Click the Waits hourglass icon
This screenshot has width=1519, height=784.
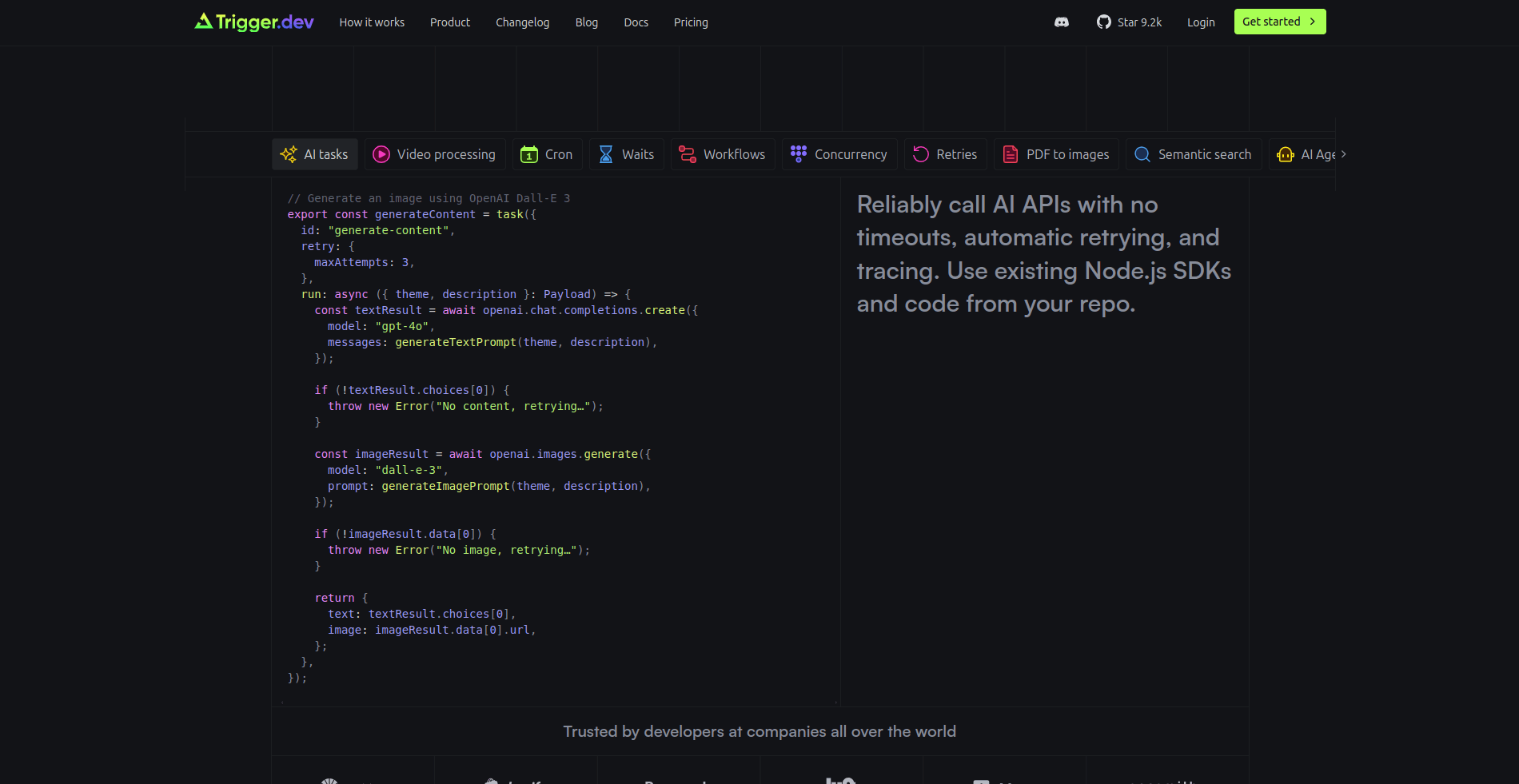tap(606, 154)
